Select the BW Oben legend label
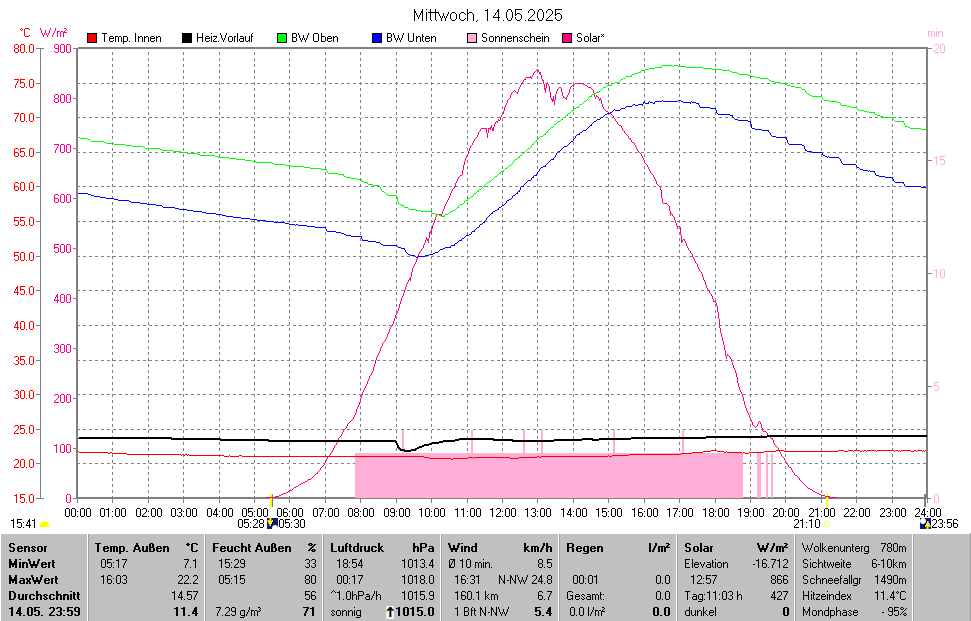Image resolution: width=971 pixels, height=621 pixels. coord(315,38)
